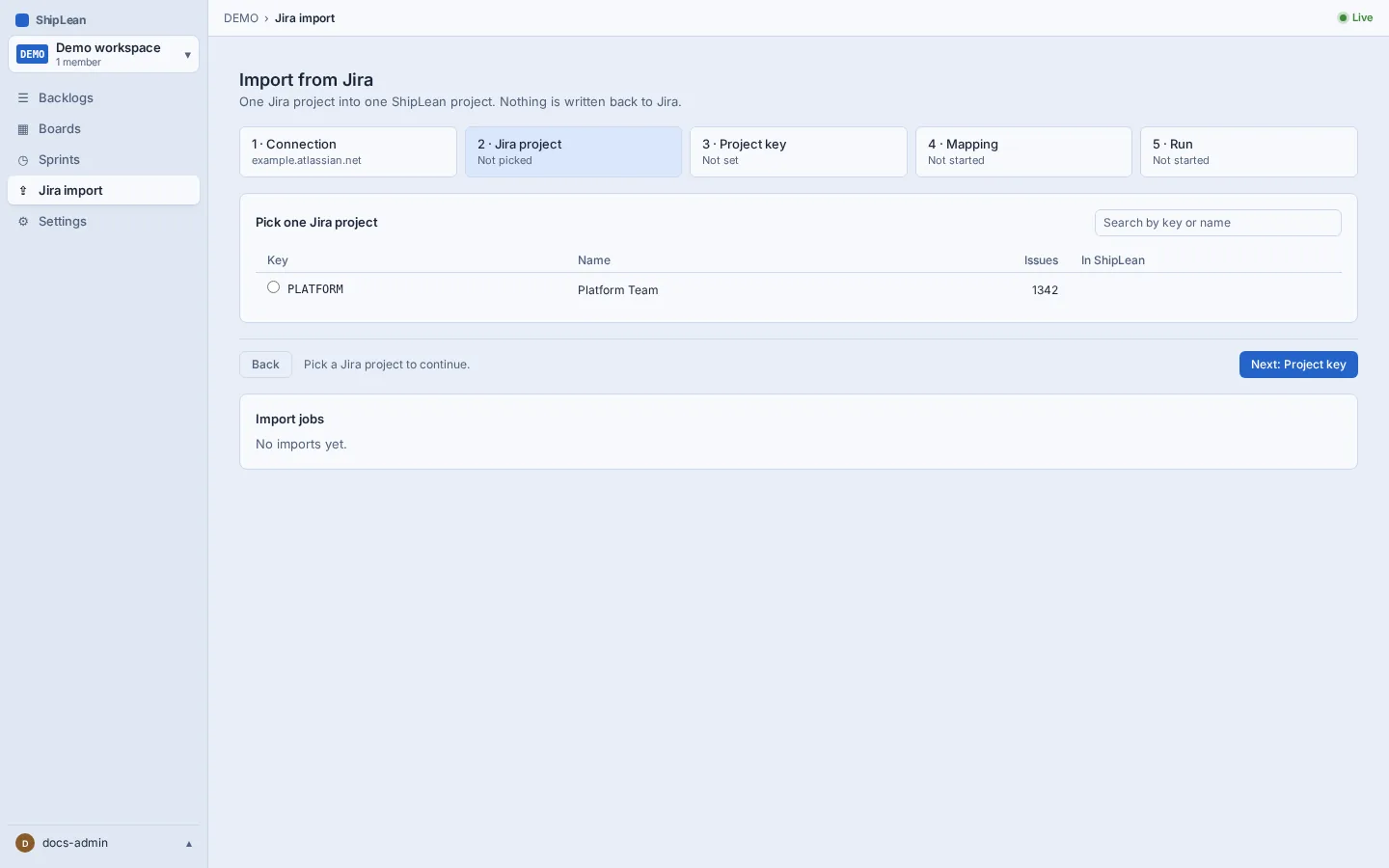
Task: Jump to step 3 Project key
Action: [x=799, y=151]
